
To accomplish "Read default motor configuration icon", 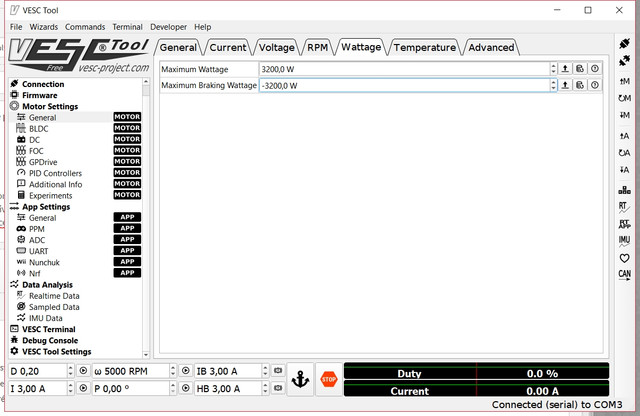I will 624,98.
